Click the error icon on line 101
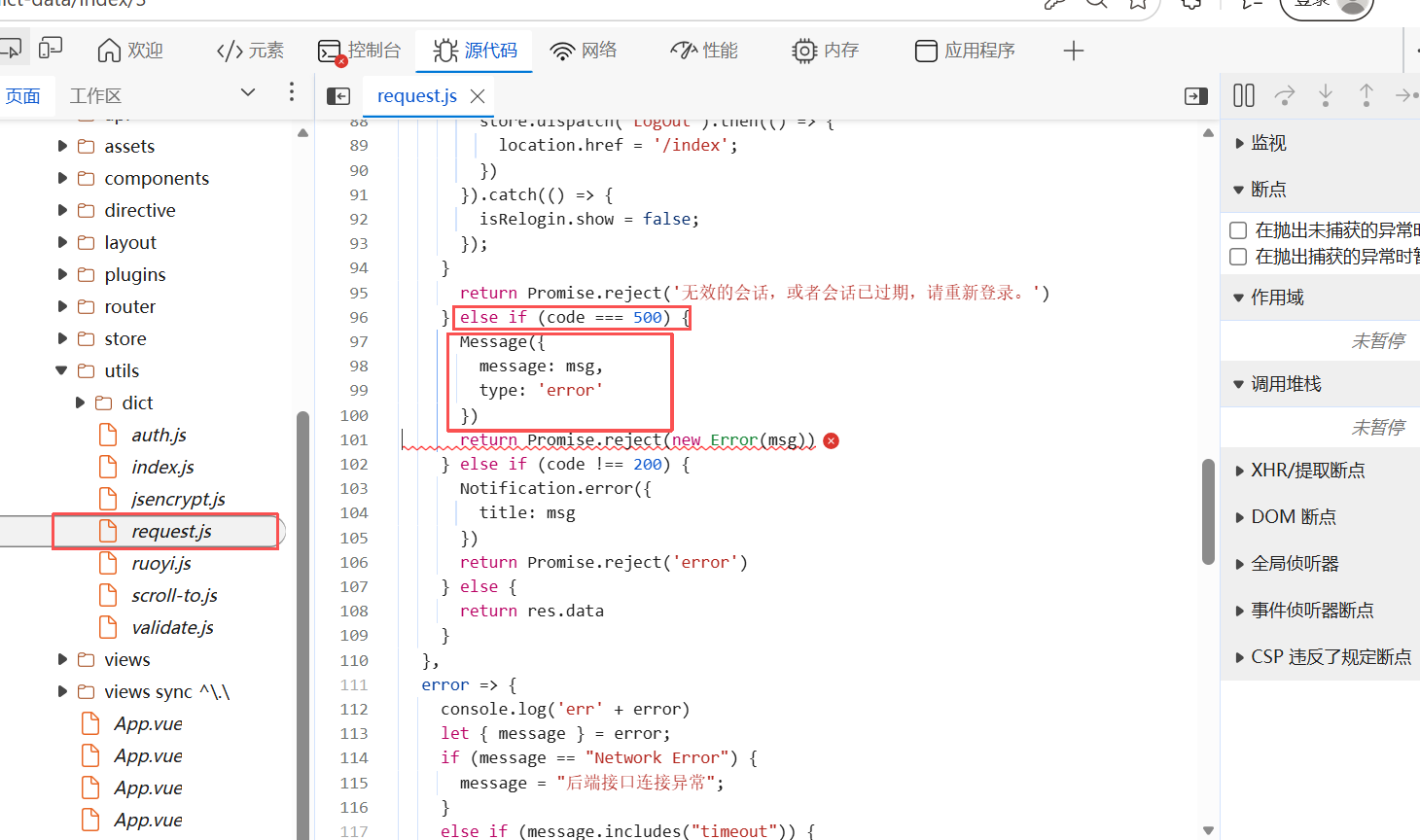Screen dimensions: 1420x840 pyautogui.click(x=831, y=440)
